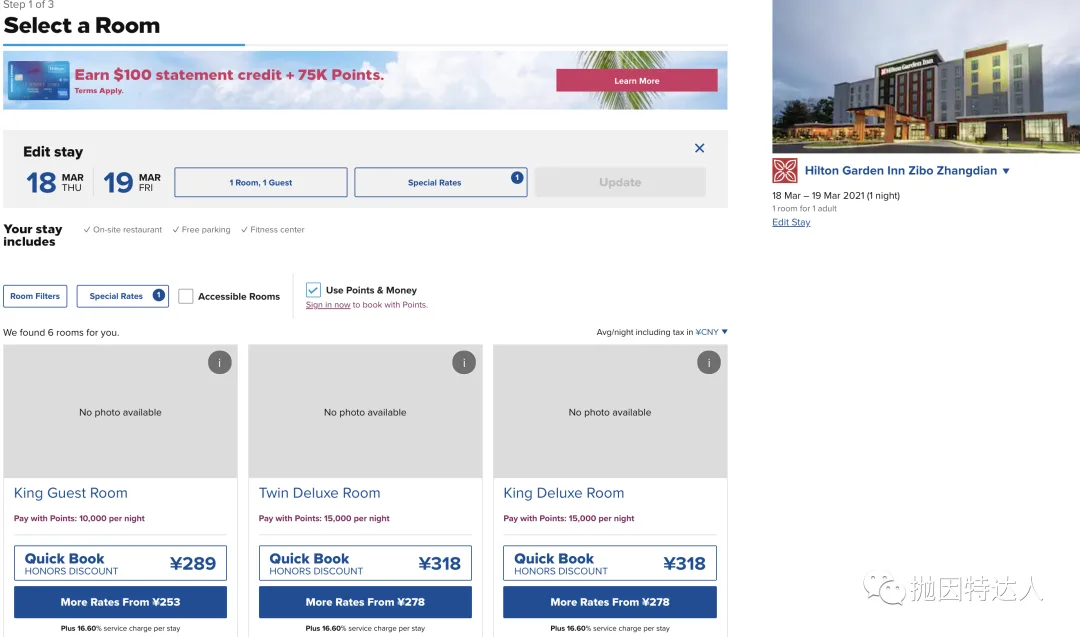This screenshot has width=1080, height=637.
Task: Click King Deluxe Room photo placeholder
Action: click(x=610, y=412)
